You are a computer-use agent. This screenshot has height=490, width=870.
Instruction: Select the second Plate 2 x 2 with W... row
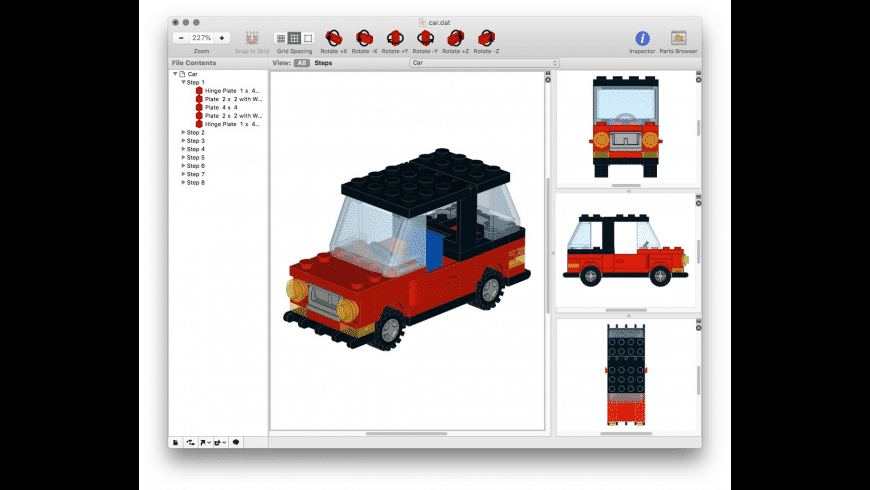pyautogui.click(x=219, y=115)
